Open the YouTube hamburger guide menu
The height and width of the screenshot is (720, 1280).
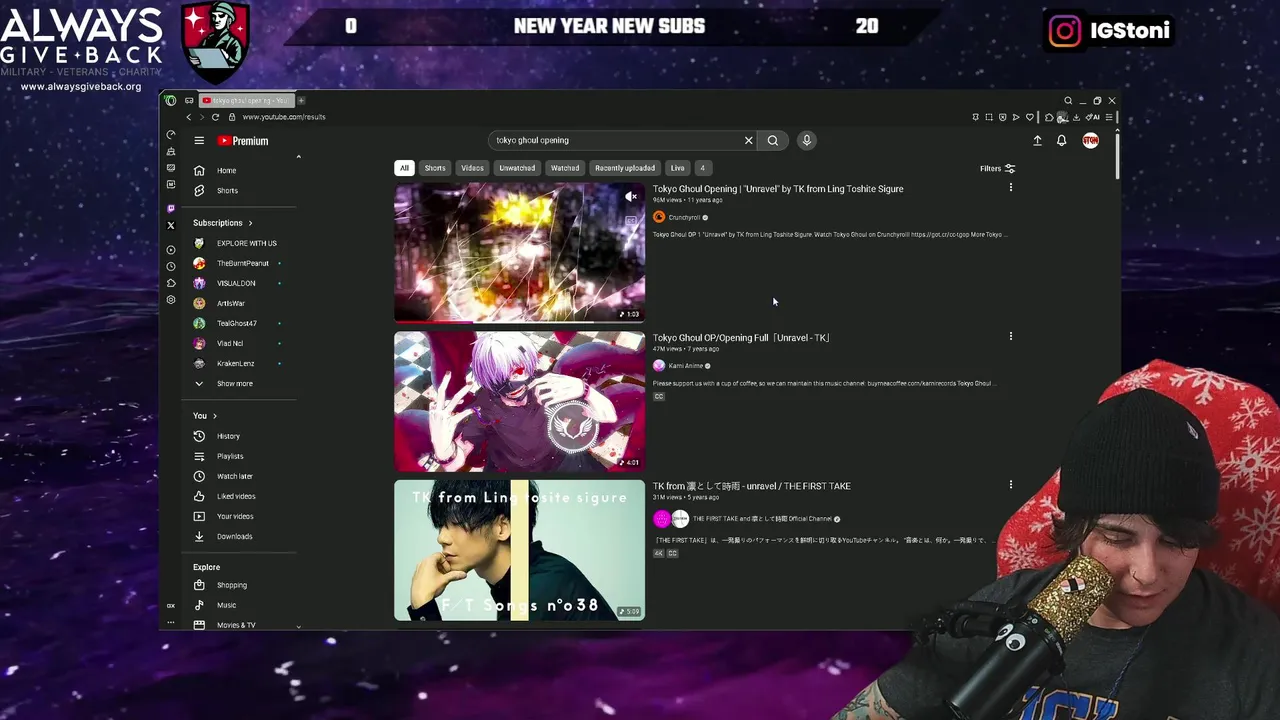pyautogui.click(x=199, y=141)
